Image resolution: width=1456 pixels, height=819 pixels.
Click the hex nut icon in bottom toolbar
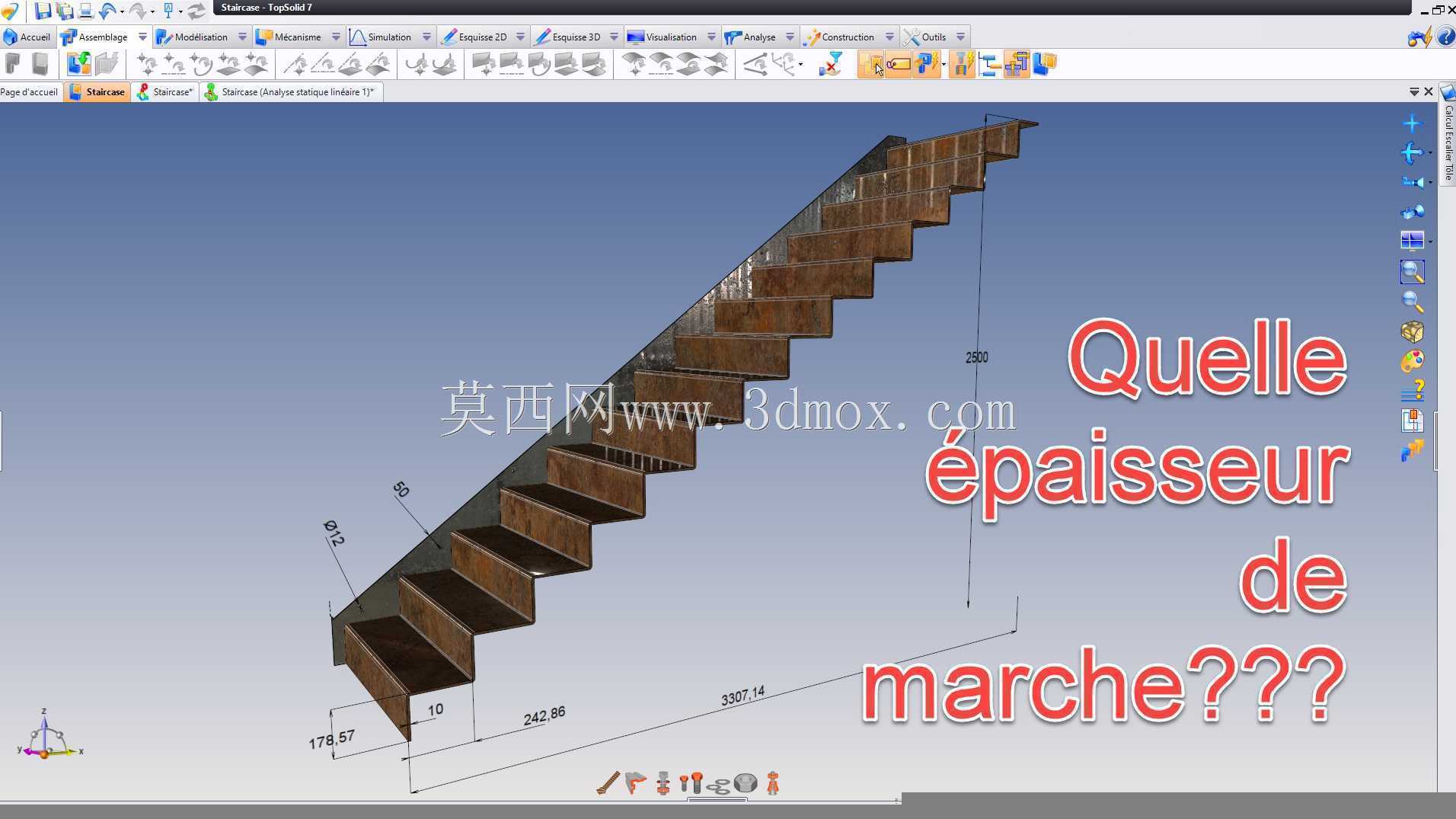[746, 783]
